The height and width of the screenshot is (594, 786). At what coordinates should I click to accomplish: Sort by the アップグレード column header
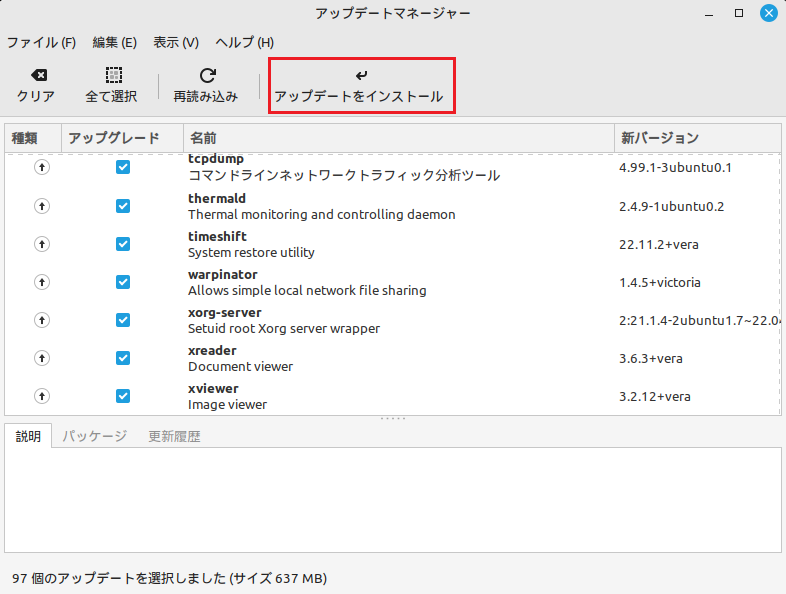click(x=122, y=138)
